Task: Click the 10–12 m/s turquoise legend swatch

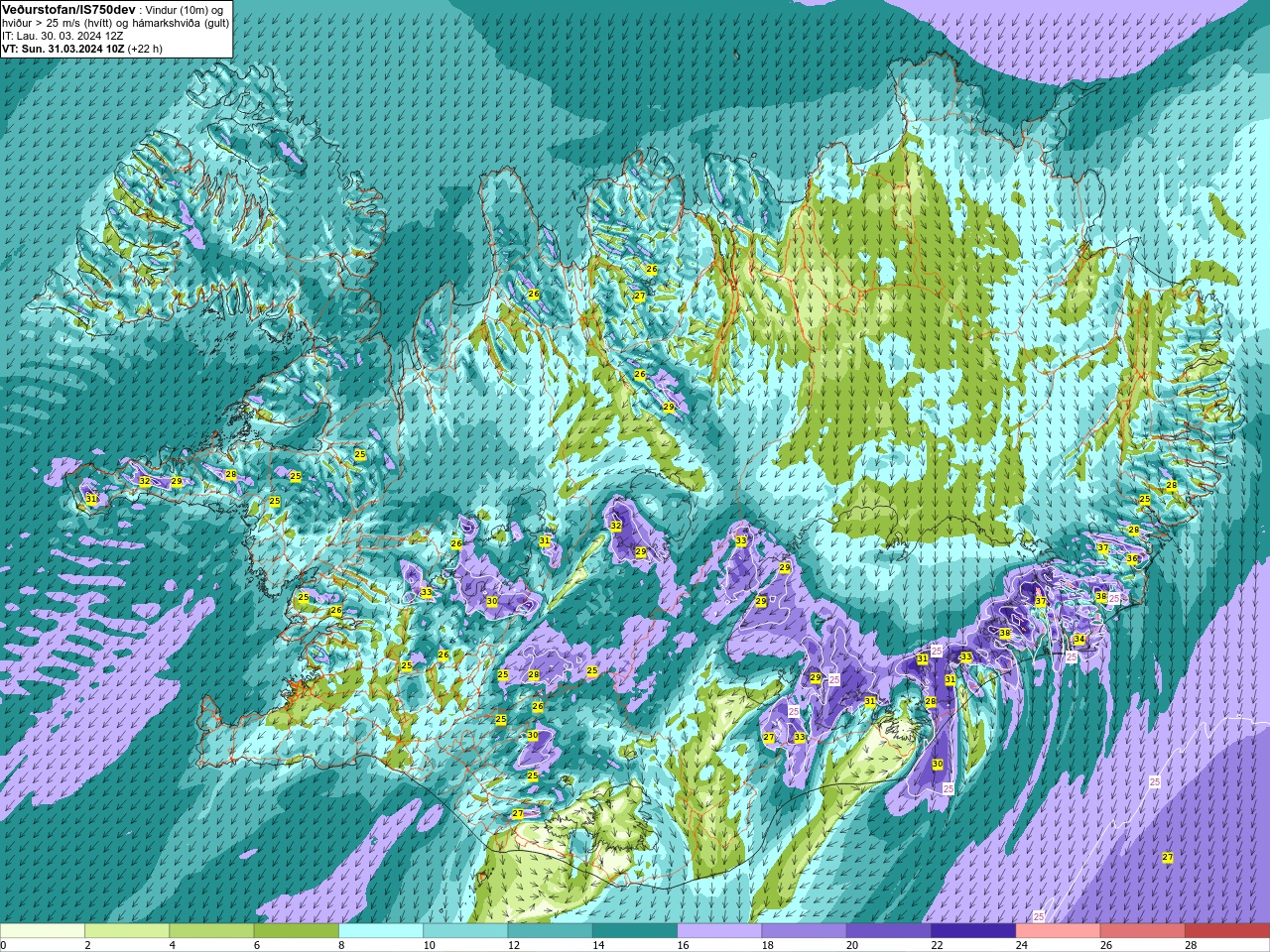Action: tap(465, 931)
